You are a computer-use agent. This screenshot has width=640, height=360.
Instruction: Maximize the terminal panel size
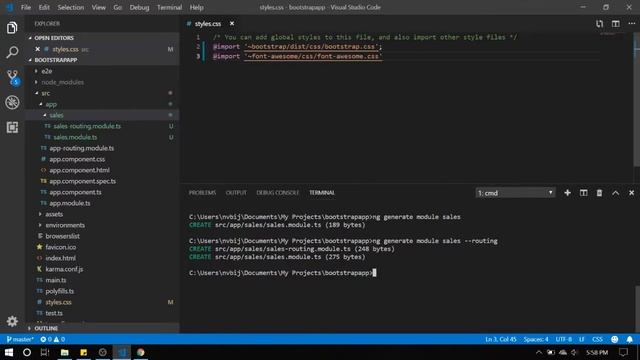coord(616,193)
